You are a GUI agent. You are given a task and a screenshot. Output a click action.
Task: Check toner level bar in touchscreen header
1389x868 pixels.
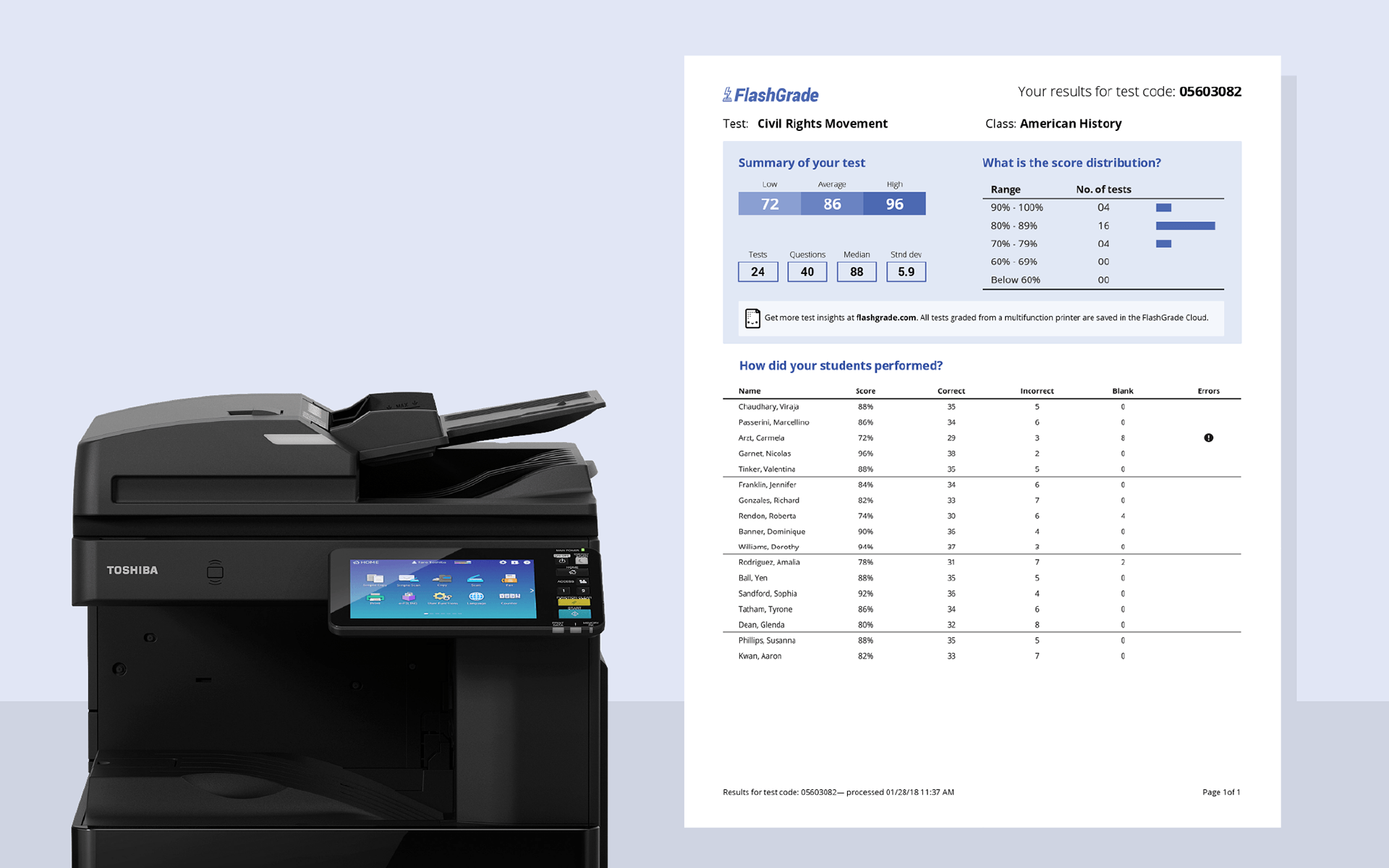(x=463, y=562)
